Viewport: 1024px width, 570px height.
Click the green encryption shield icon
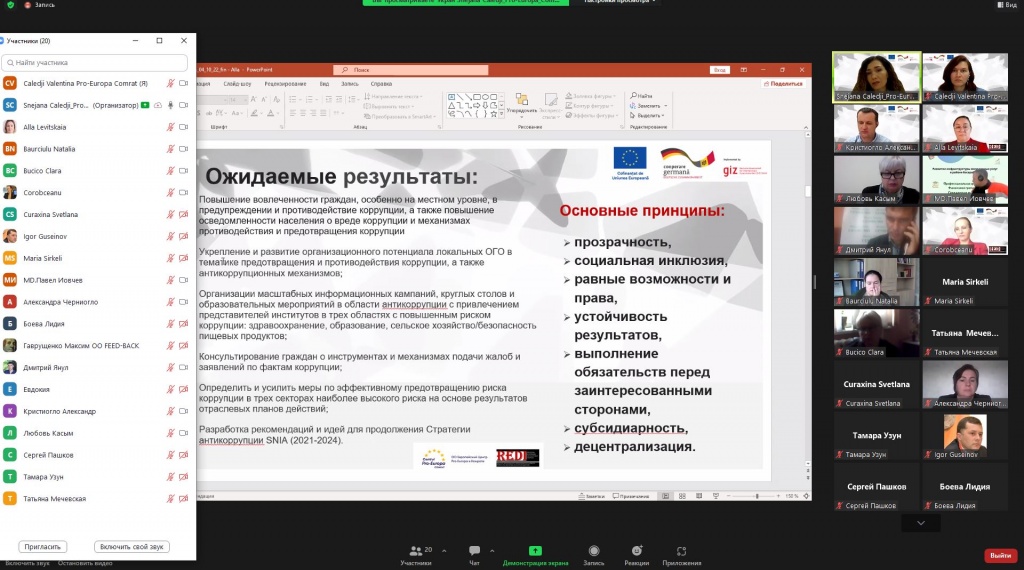[x=10, y=5]
